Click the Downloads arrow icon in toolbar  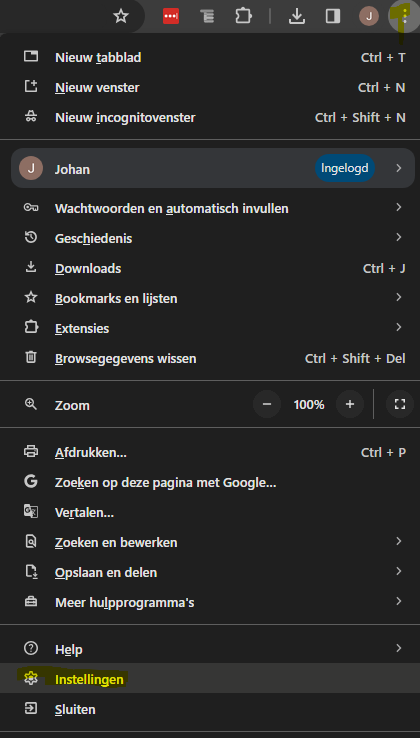[296, 16]
